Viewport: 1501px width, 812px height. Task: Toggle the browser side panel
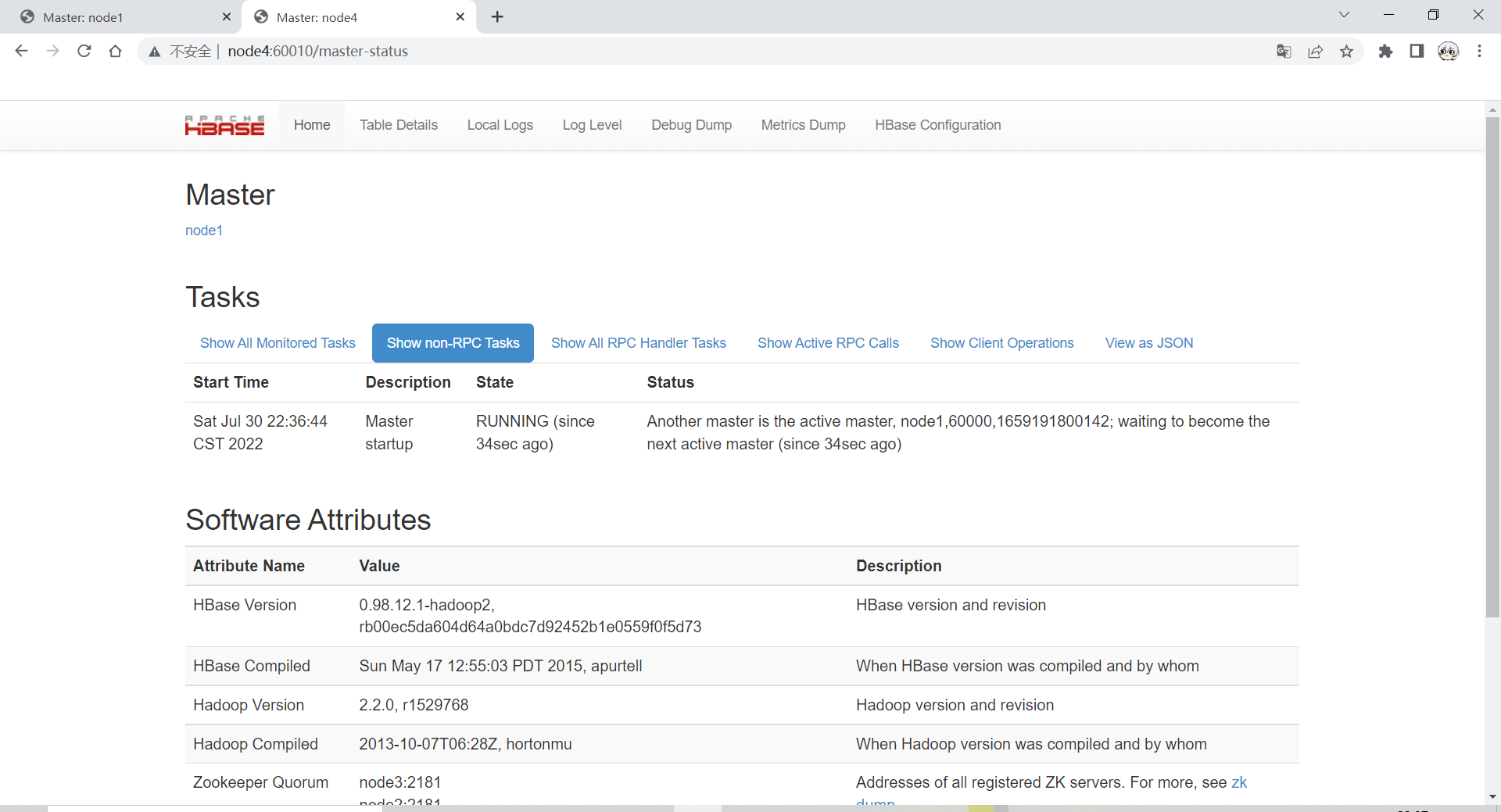(x=1417, y=52)
